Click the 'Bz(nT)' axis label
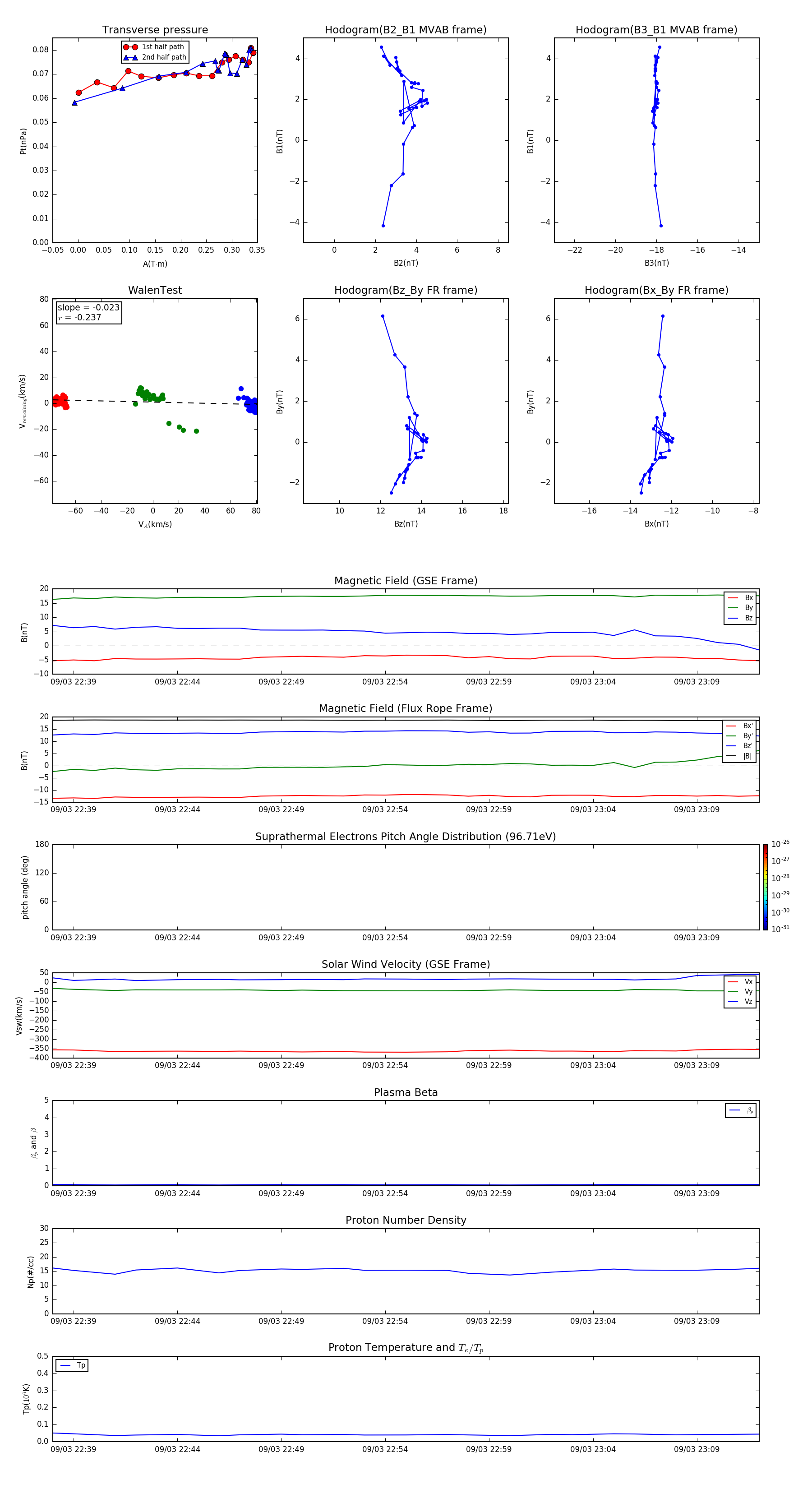This screenshot has height=1489, width=812. [x=406, y=524]
